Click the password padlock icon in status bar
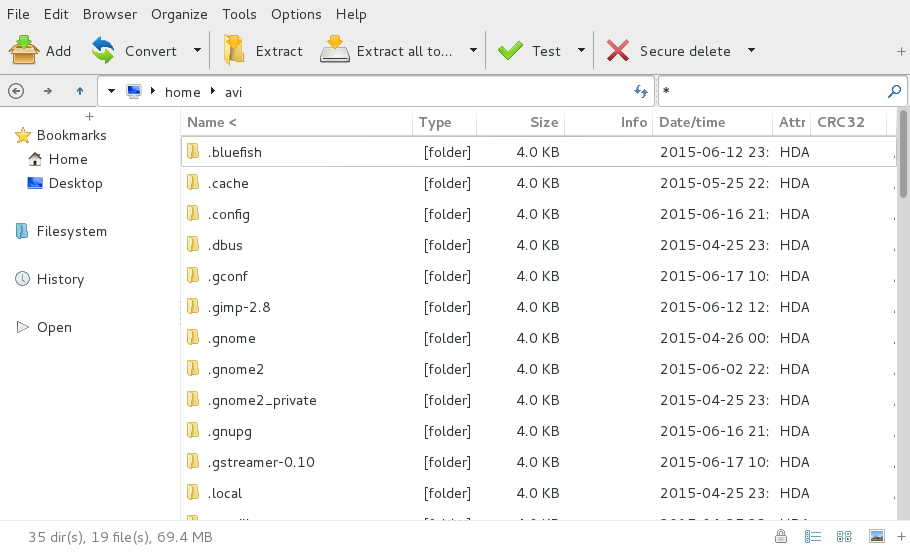The width and height of the screenshot is (910, 552). pos(780,537)
